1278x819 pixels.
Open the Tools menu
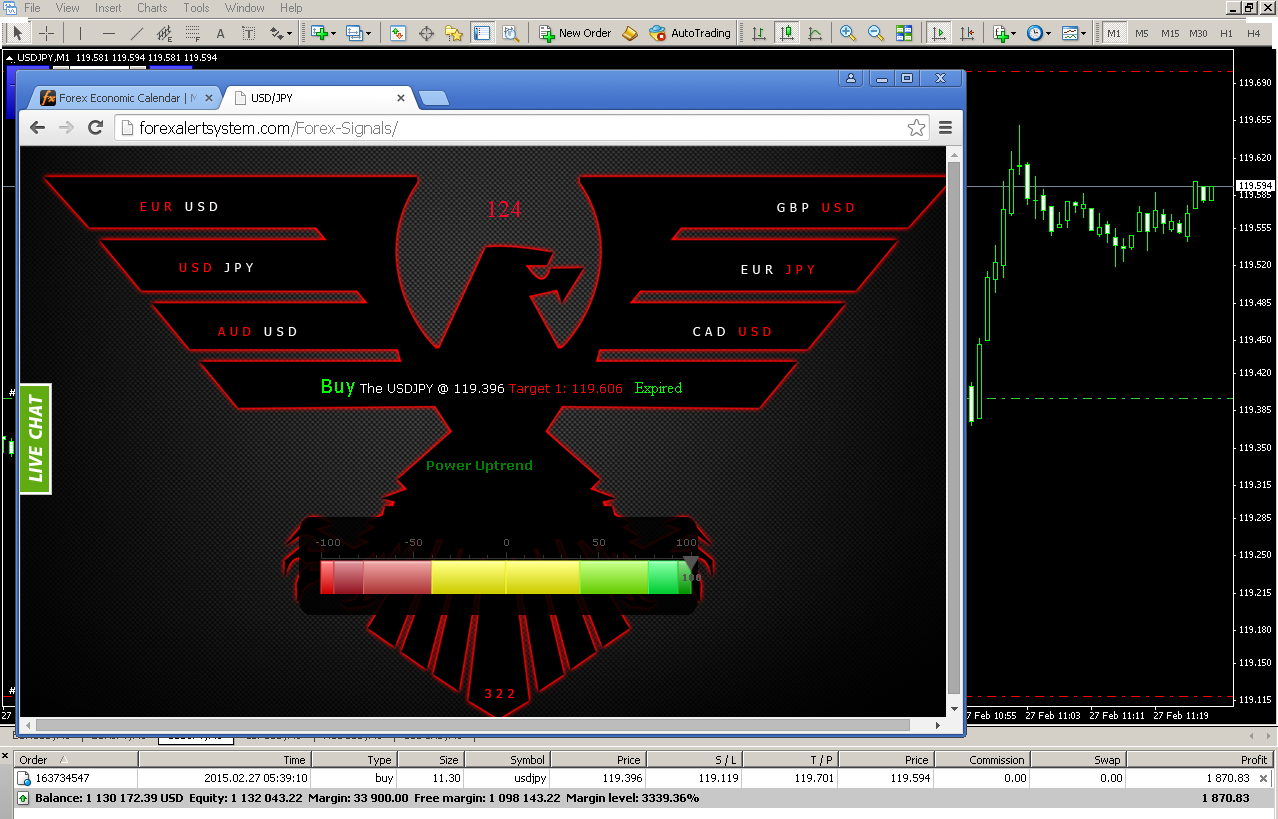196,8
